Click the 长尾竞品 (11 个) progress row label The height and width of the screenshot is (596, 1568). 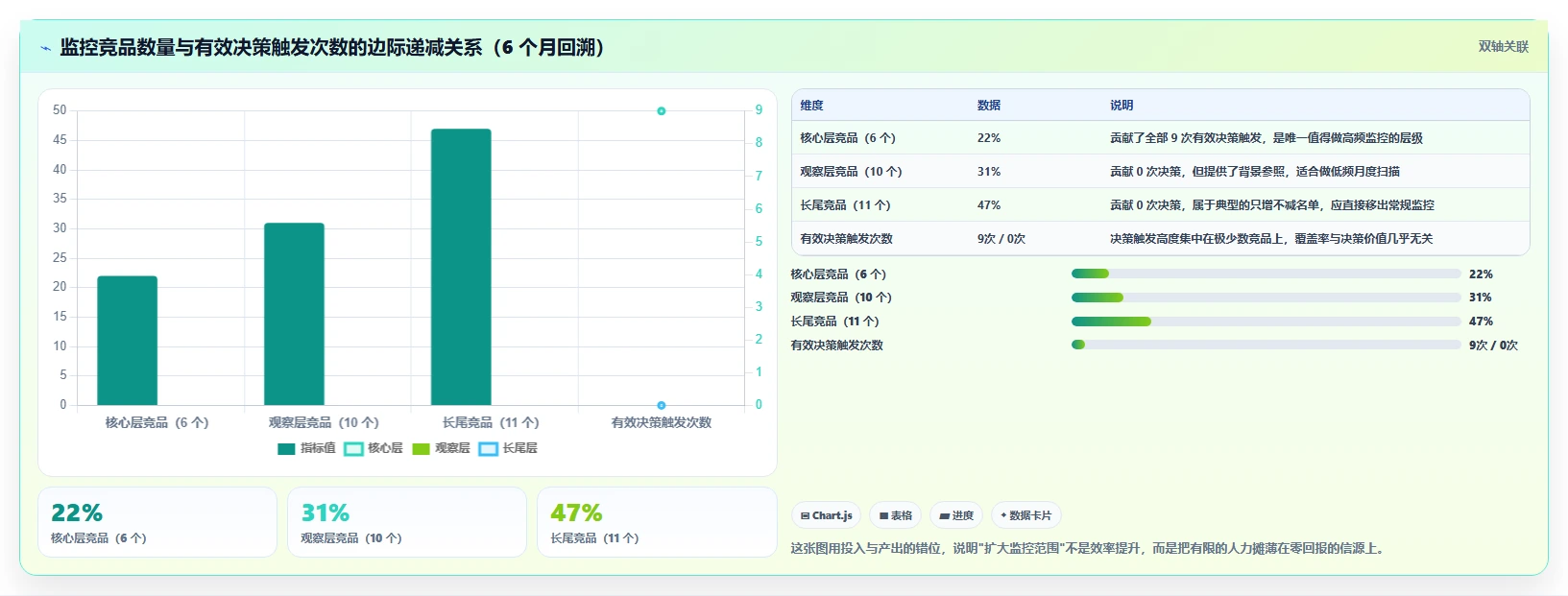point(834,322)
